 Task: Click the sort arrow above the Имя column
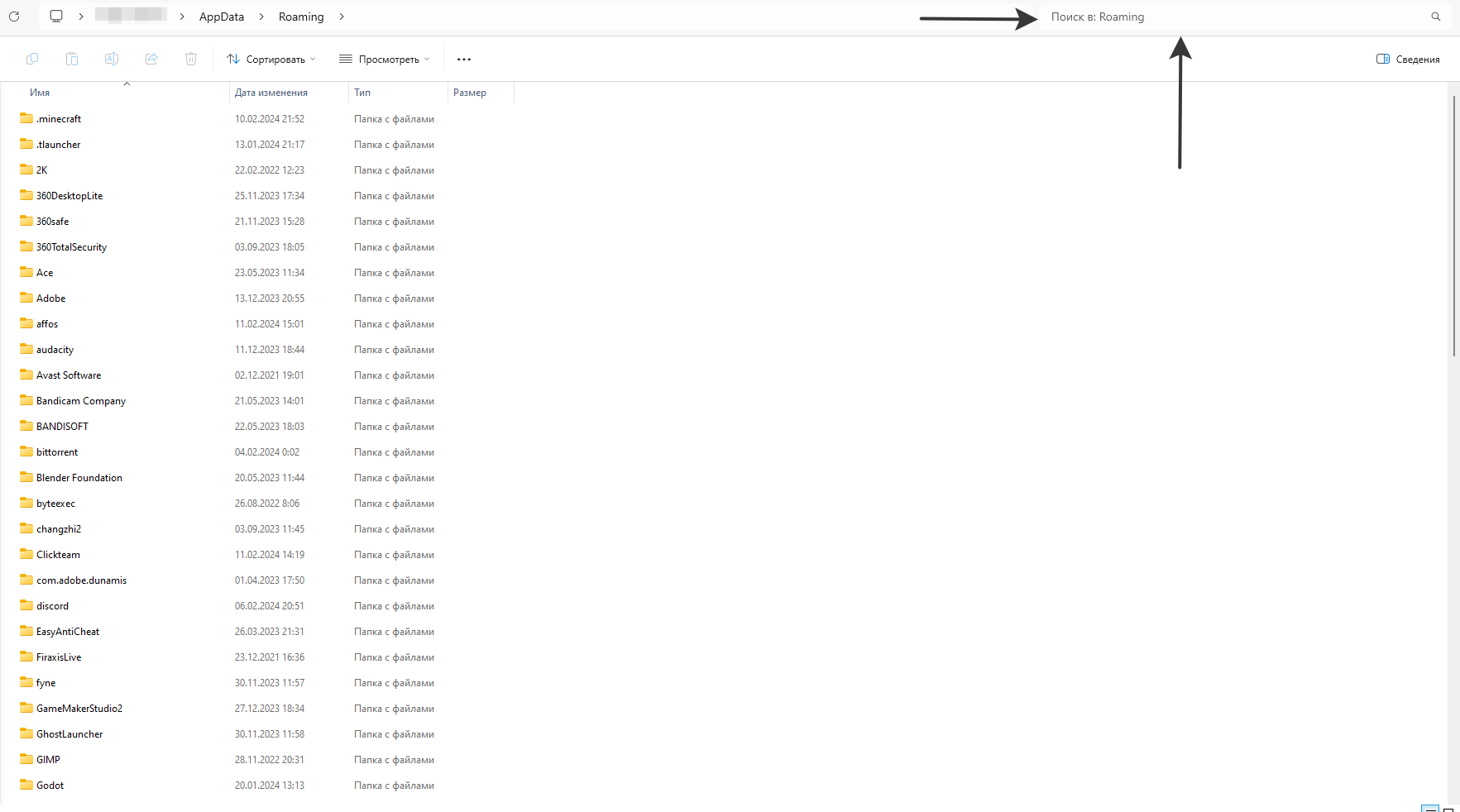tap(127, 84)
